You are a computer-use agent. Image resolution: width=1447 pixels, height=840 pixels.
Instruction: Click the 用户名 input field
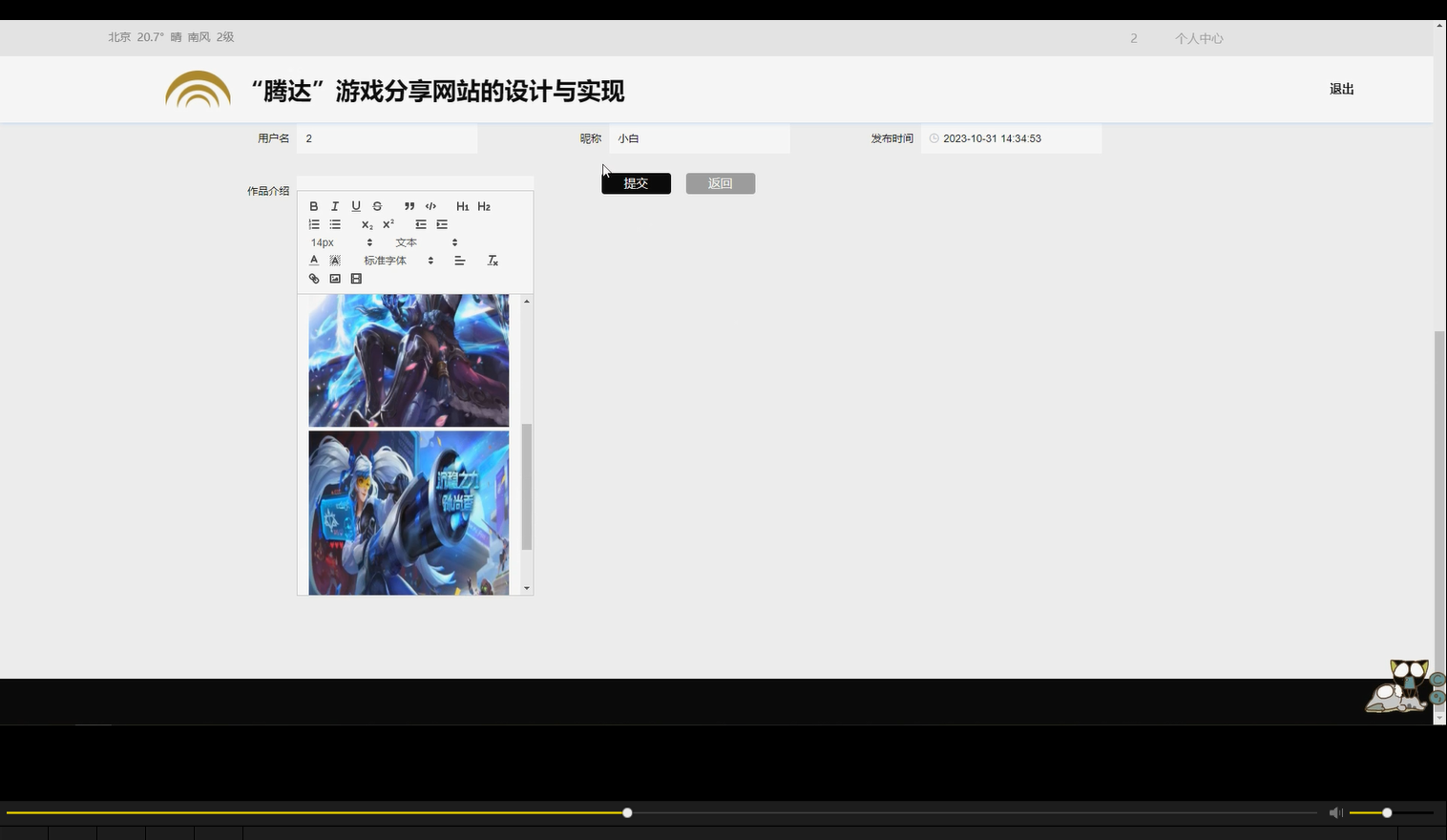387,138
